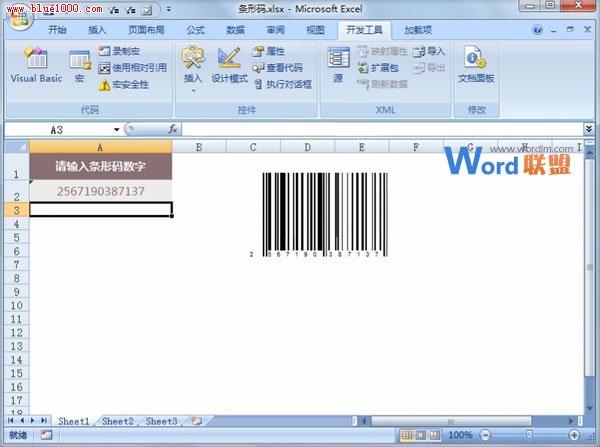Click the Select All corner button

(x=17, y=147)
